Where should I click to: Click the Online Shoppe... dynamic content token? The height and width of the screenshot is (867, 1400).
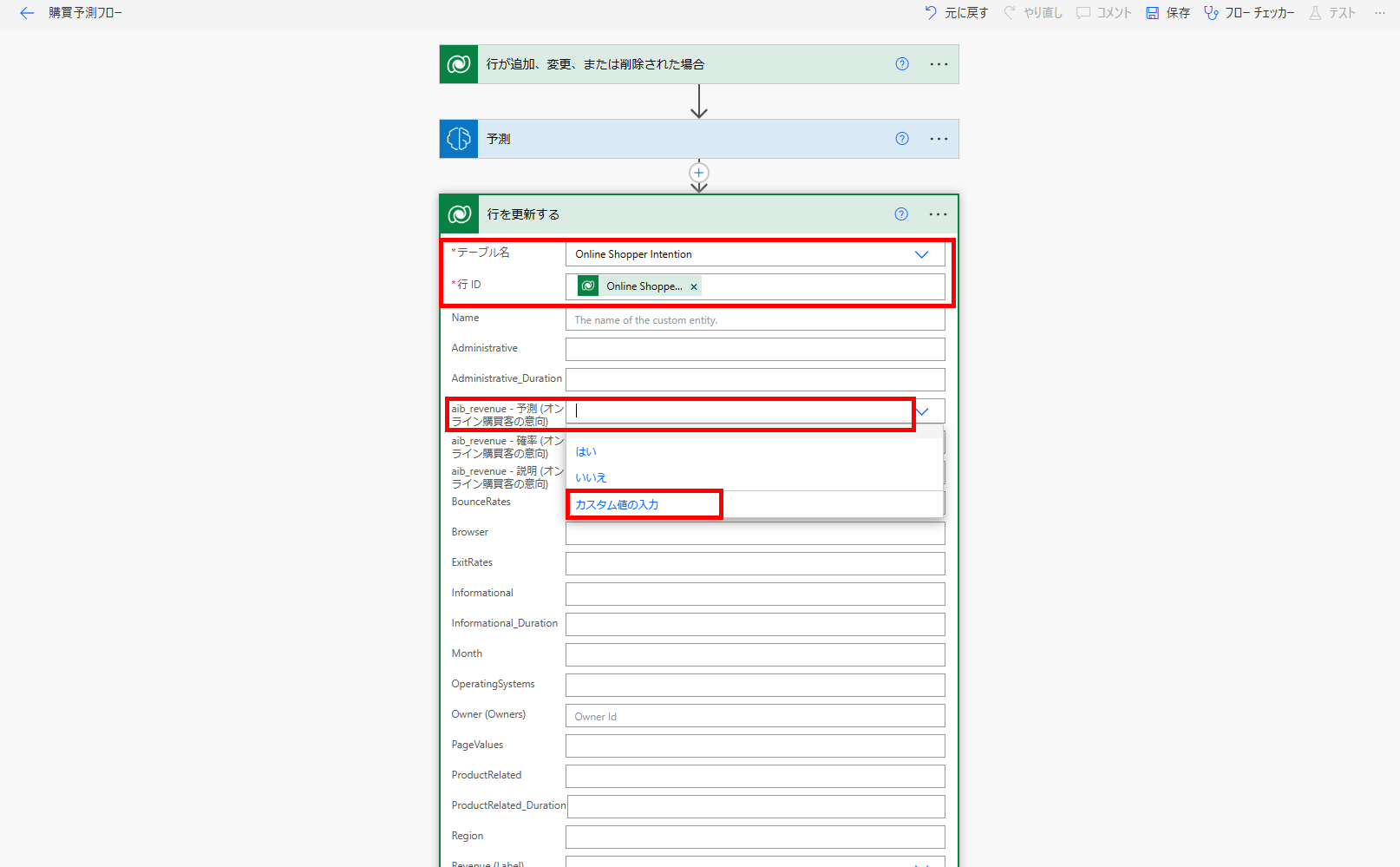point(638,286)
